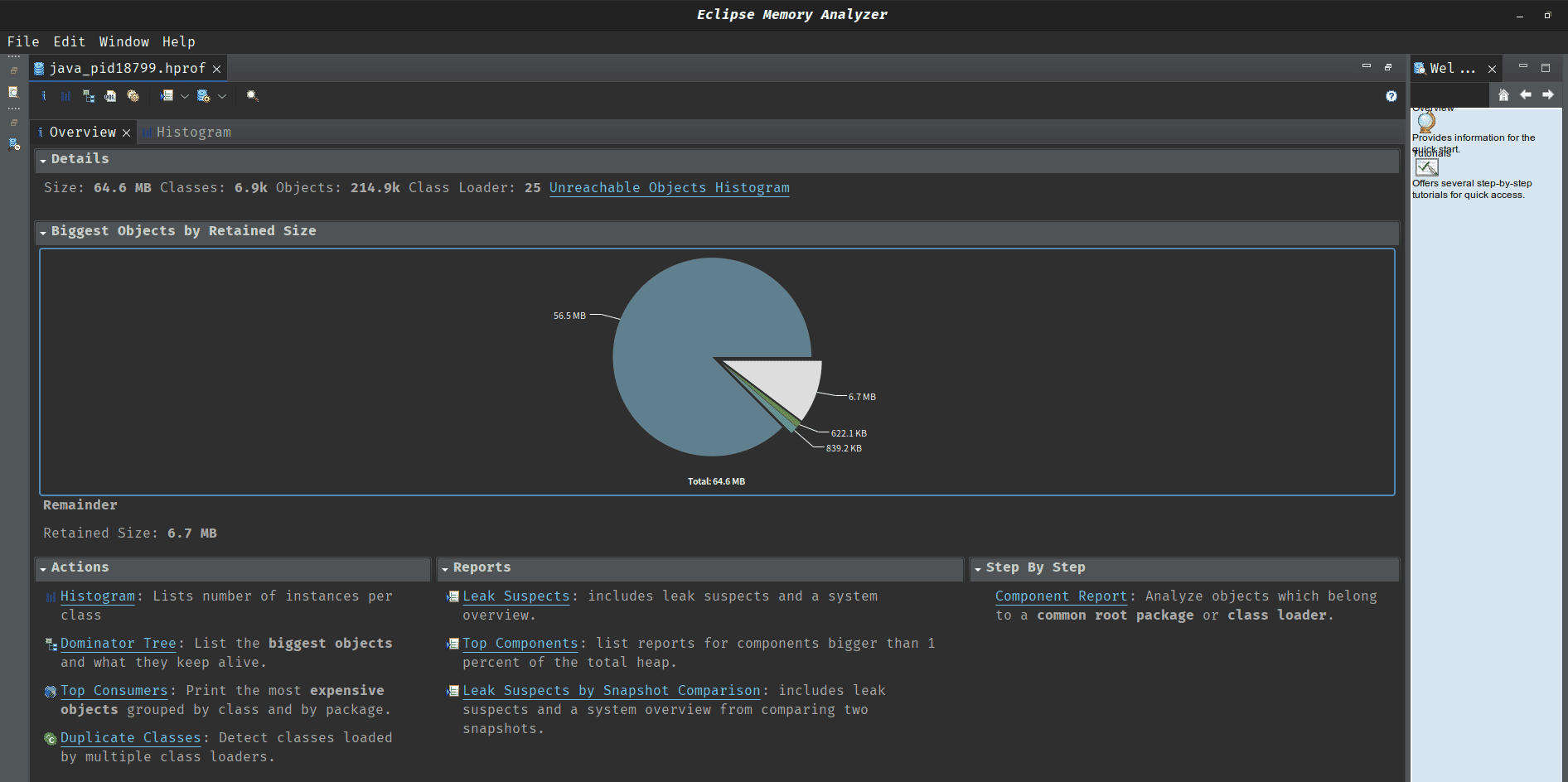Click the 'Retained Size: 6.7 MB' text
The image size is (1568, 782).
click(130, 533)
